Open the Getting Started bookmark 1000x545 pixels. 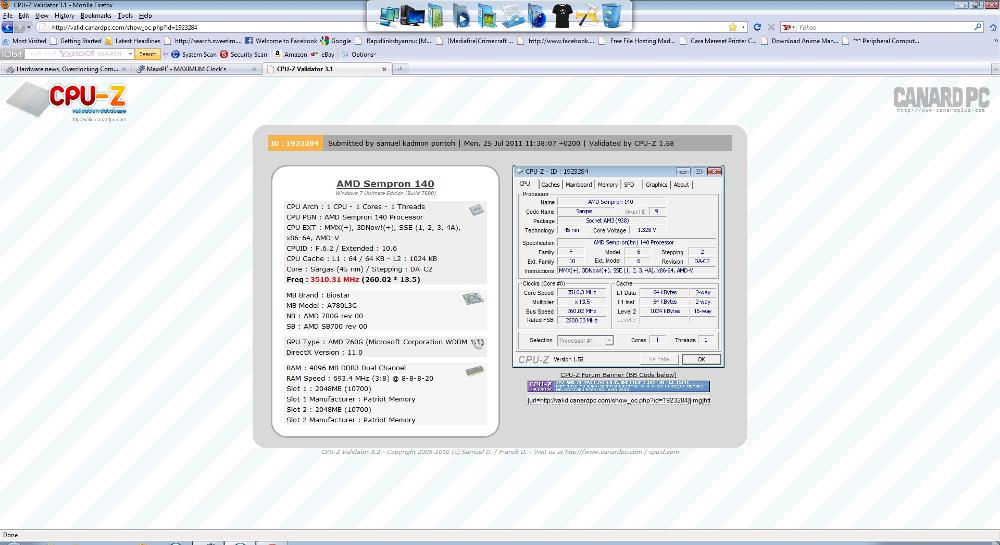[75, 41]
